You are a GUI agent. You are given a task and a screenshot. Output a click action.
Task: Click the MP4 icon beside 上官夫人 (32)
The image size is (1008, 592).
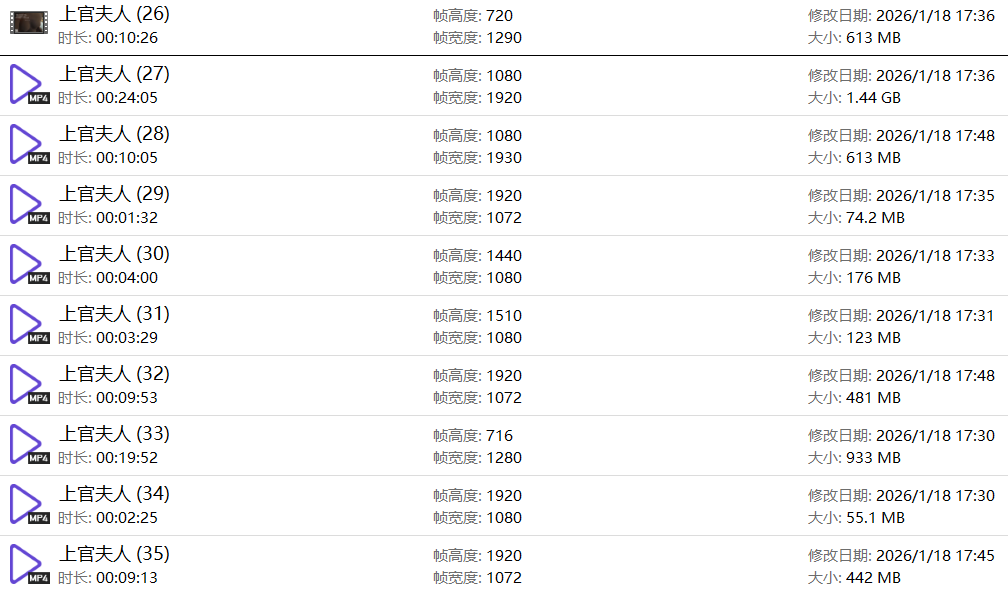coord(27,385)
